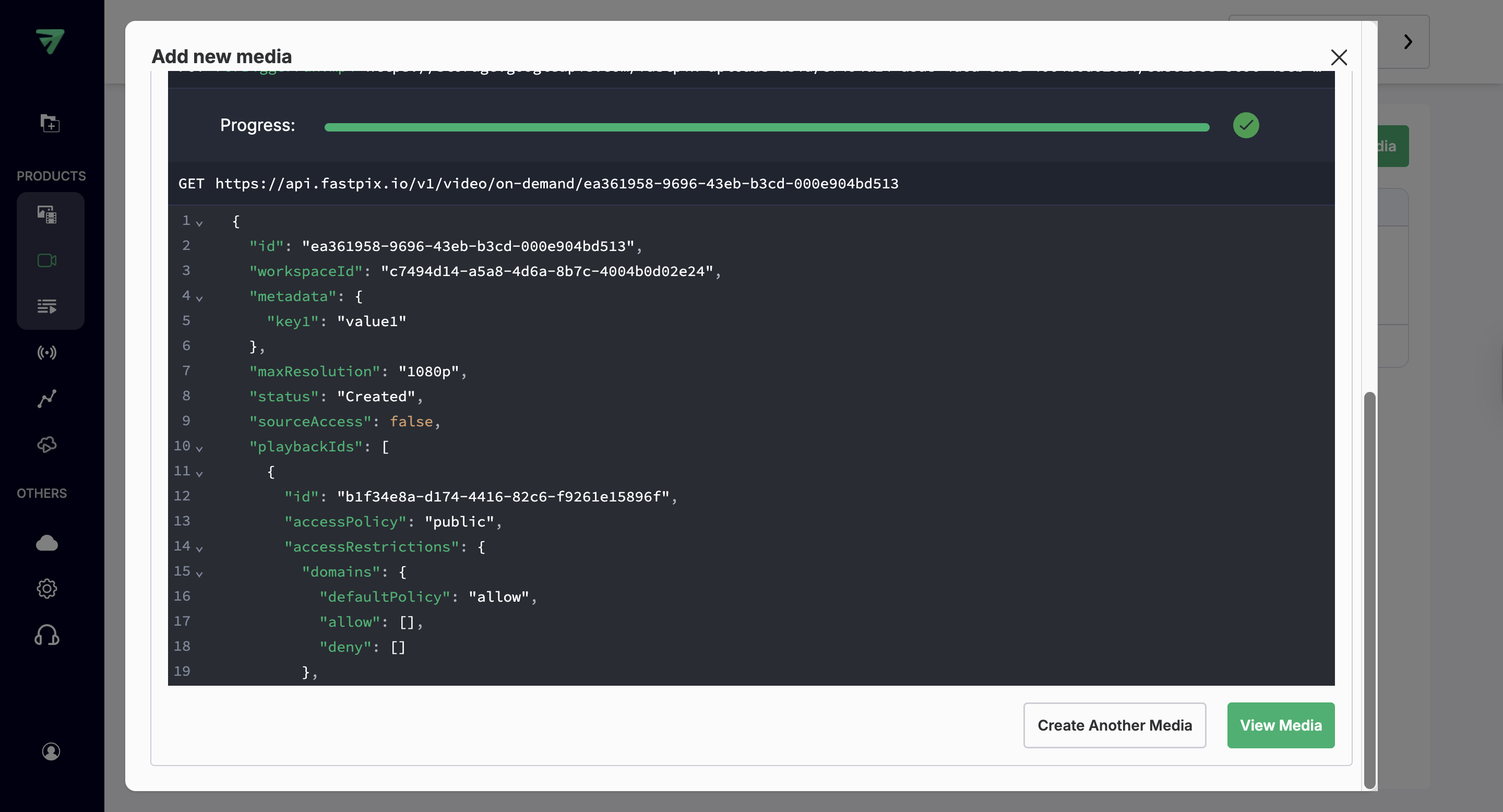
Task: Click the Create Another Media button
Action: click(1114, 725)
